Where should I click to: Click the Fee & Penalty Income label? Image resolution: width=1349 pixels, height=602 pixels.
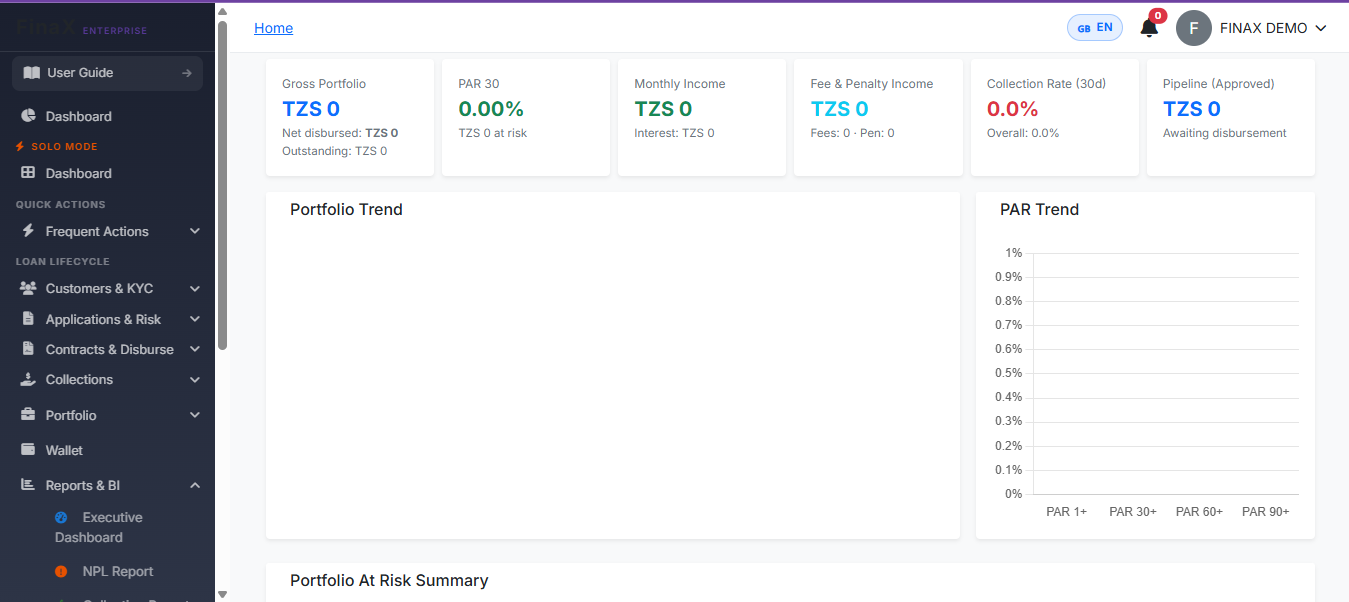pos(872,84)
